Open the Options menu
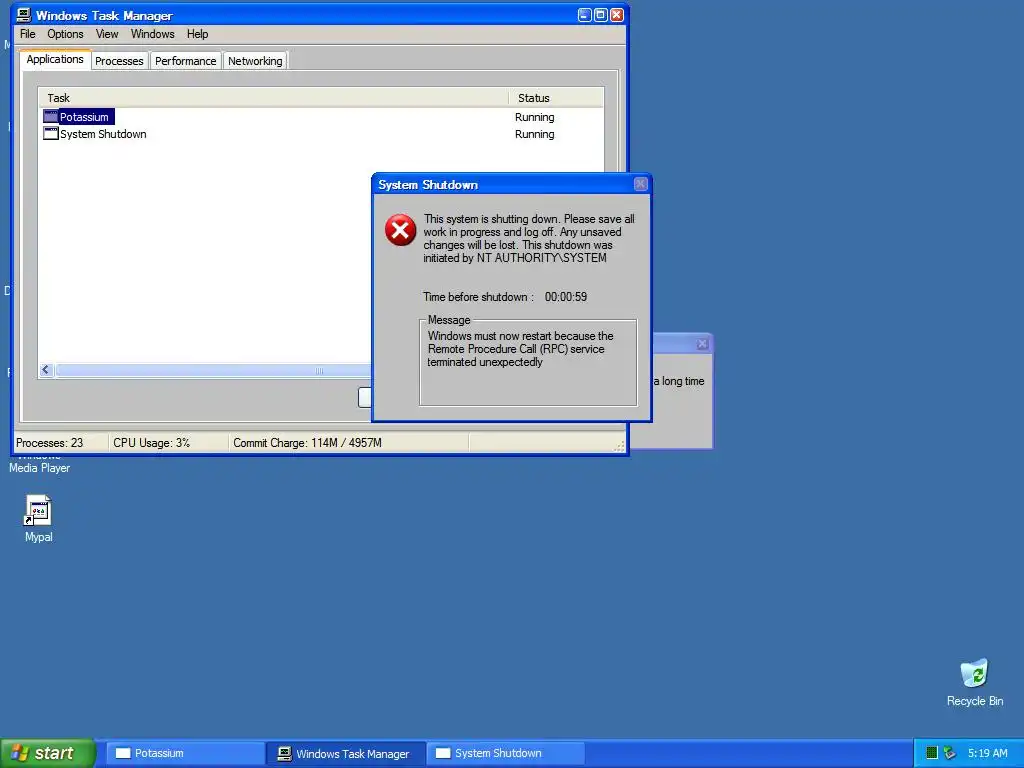1024x768 pixels. click(65, 34)
